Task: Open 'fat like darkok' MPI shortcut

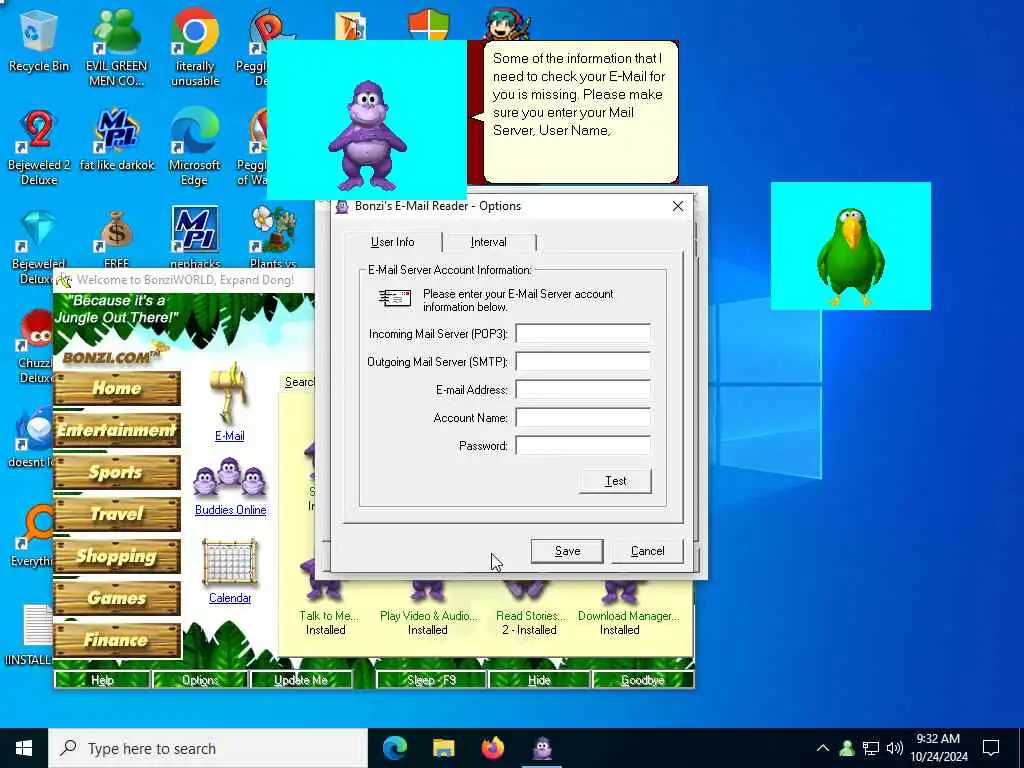Action: click(116, 139)
